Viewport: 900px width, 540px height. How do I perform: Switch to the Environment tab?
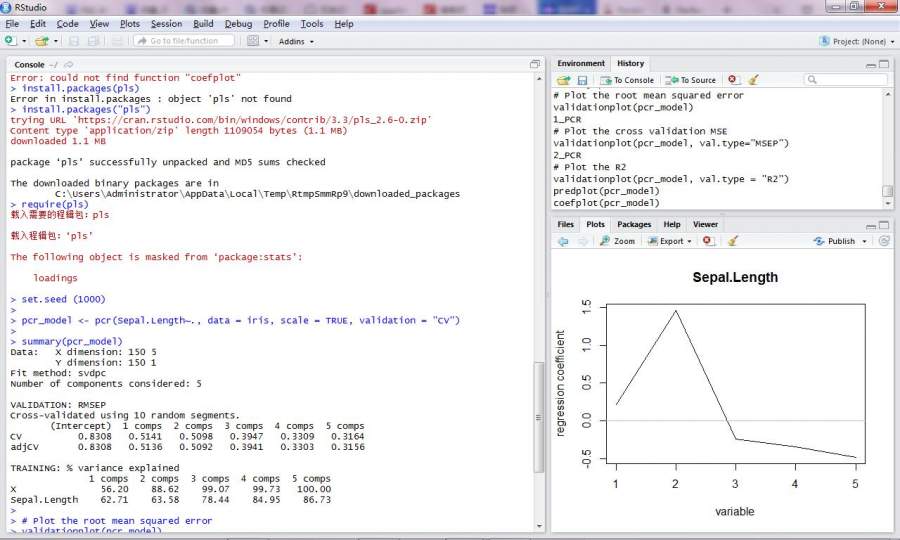click(581, 63)
